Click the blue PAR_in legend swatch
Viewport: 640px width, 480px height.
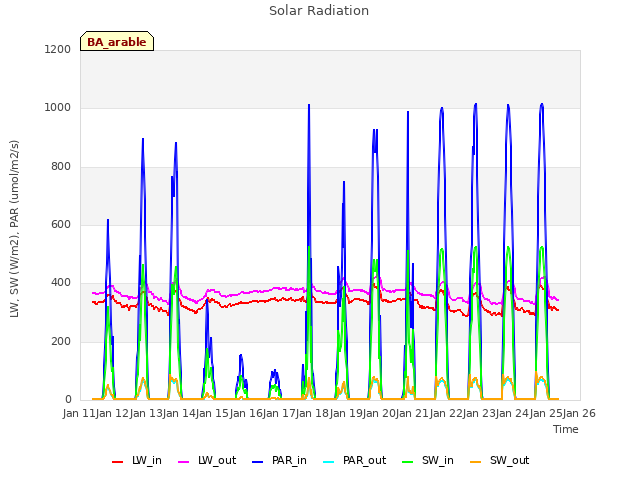[x=258, y=462]
